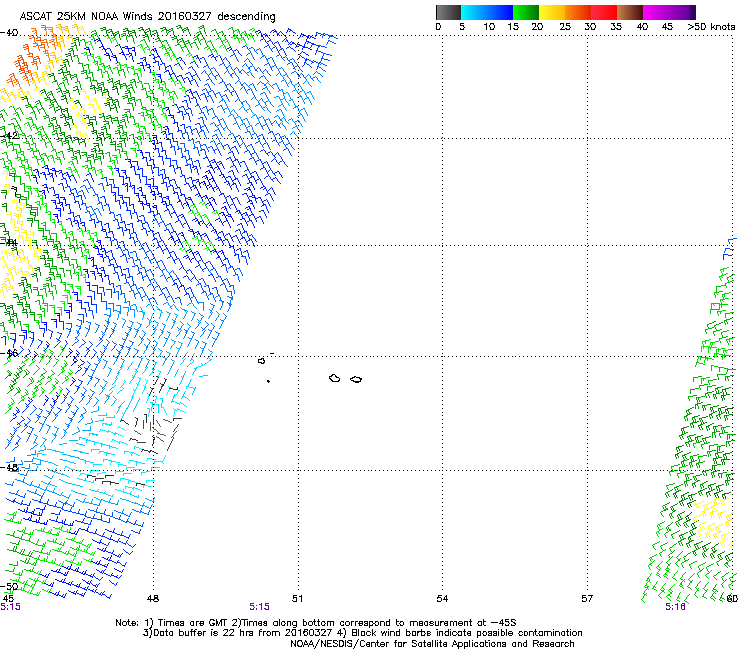
Task: Click the purple 5:15 time under longitude 45
Action: coord(10,607)
